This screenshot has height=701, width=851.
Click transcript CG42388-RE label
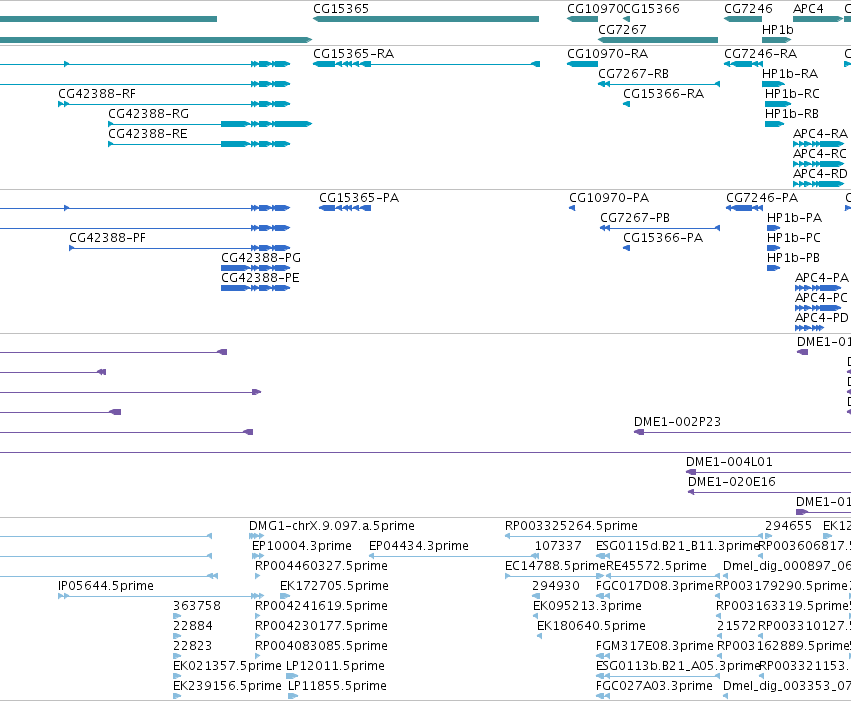pyautogui.click(x=148, y=133)
